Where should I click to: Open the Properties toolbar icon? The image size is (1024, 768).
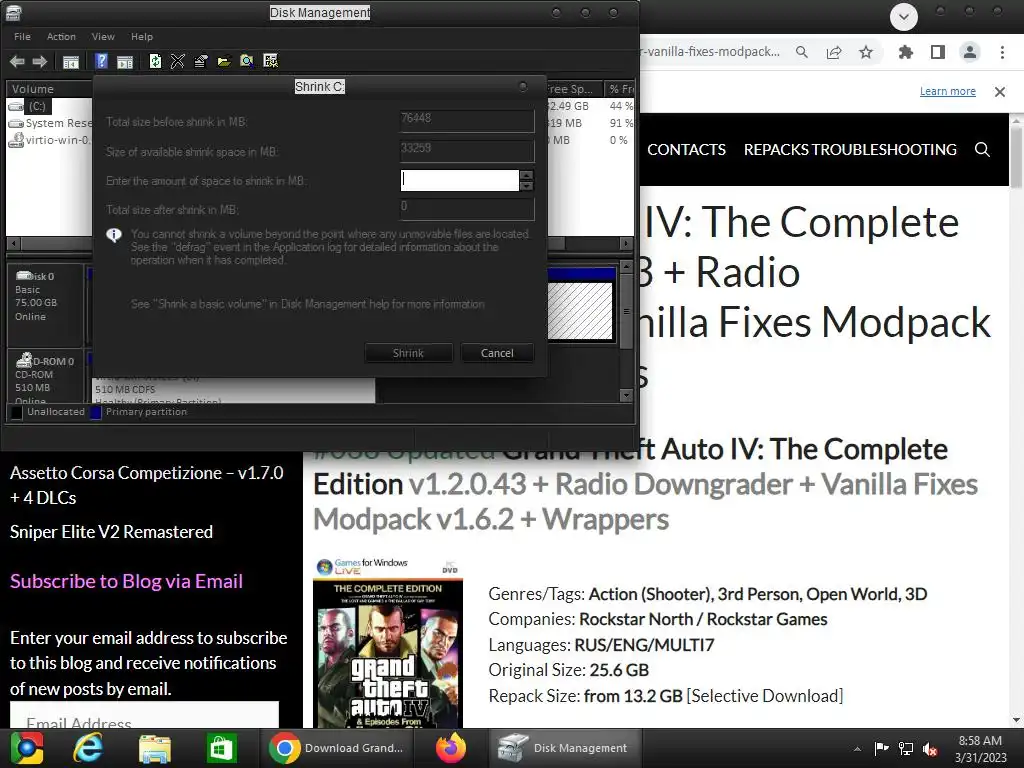[200, 61]
